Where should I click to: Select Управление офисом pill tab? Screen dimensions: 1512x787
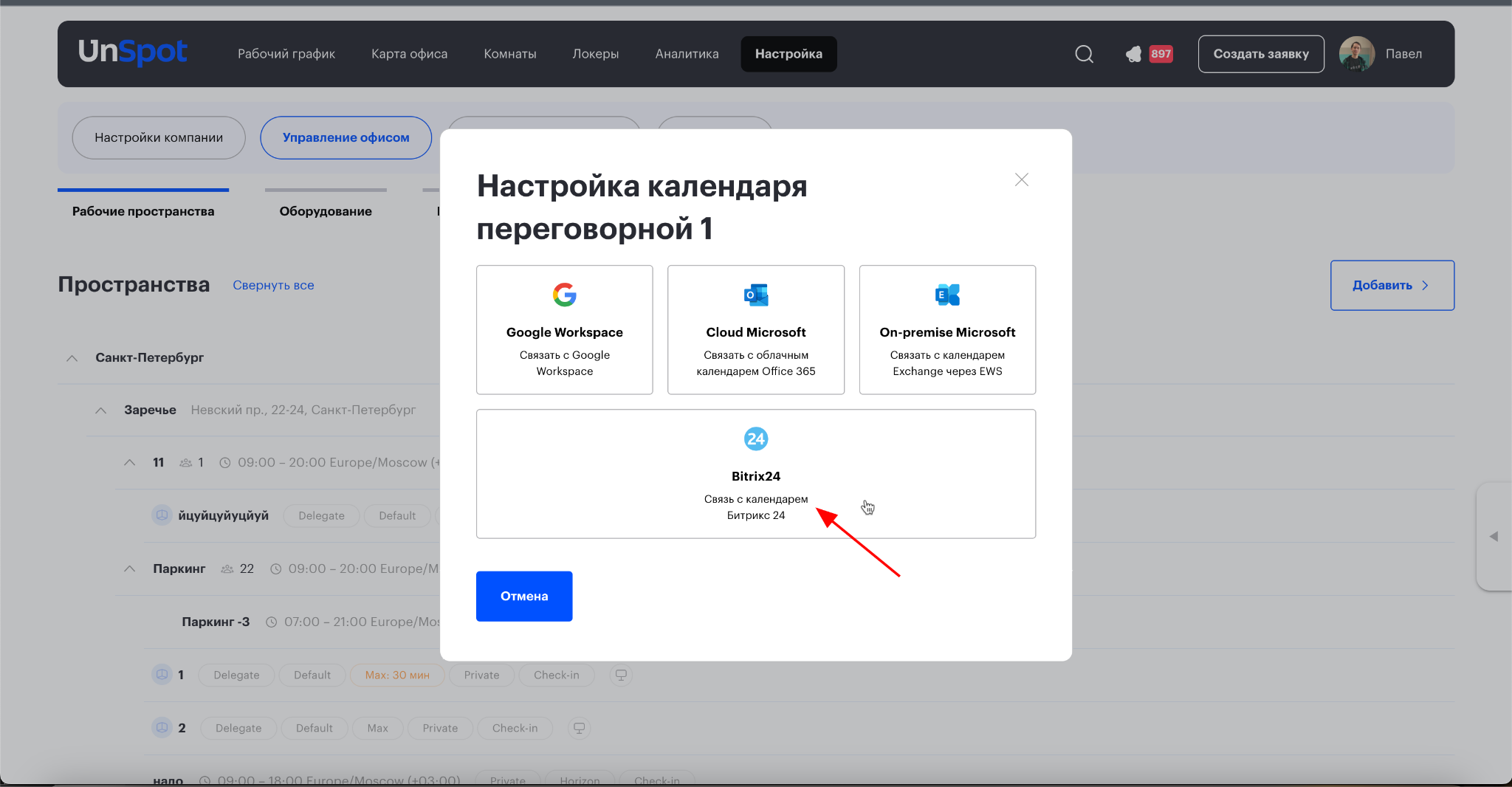[346, 137]
